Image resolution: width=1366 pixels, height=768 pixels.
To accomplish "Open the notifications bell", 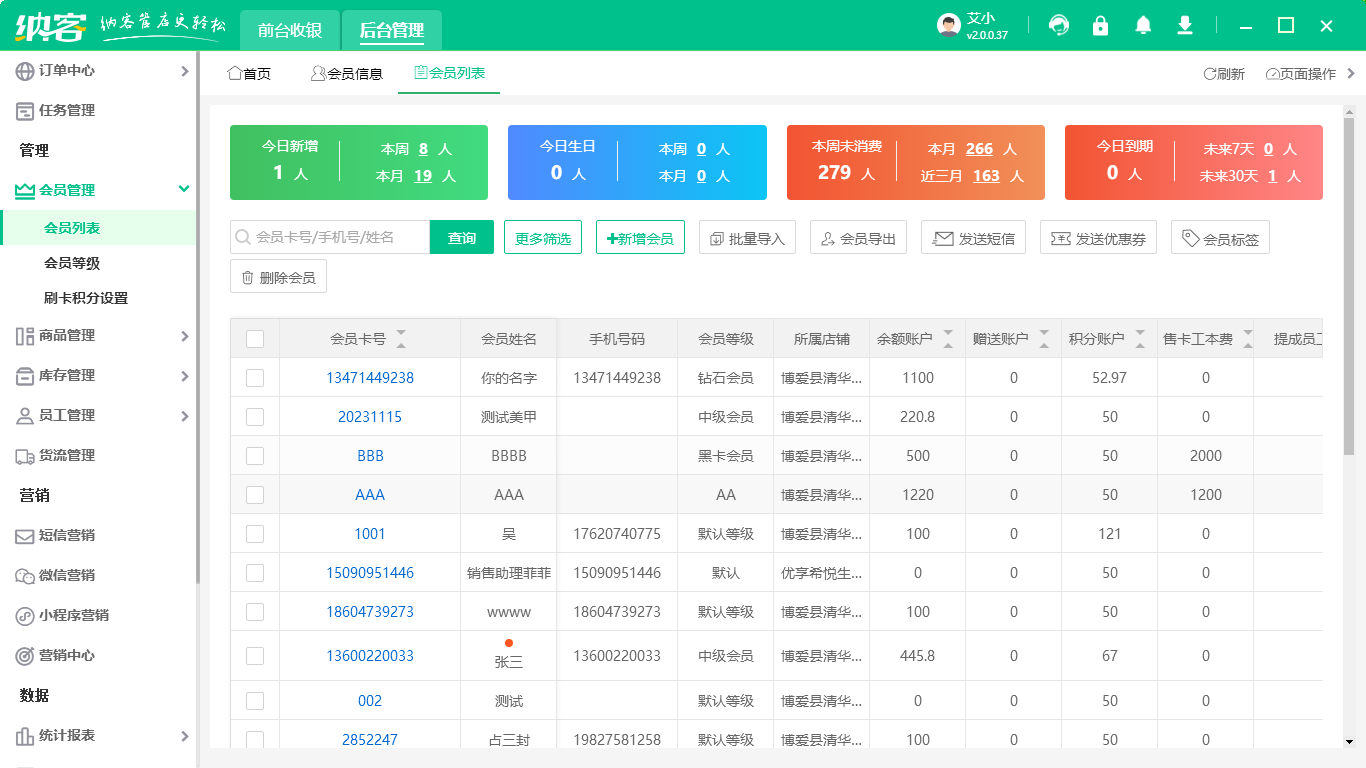I will pos(1143,26).
